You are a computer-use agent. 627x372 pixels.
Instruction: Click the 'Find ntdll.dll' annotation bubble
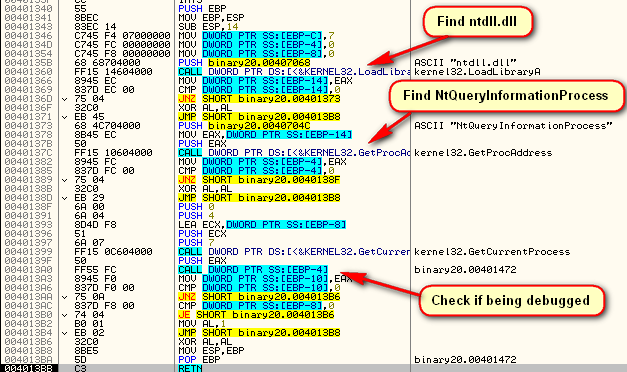point(477,21)
